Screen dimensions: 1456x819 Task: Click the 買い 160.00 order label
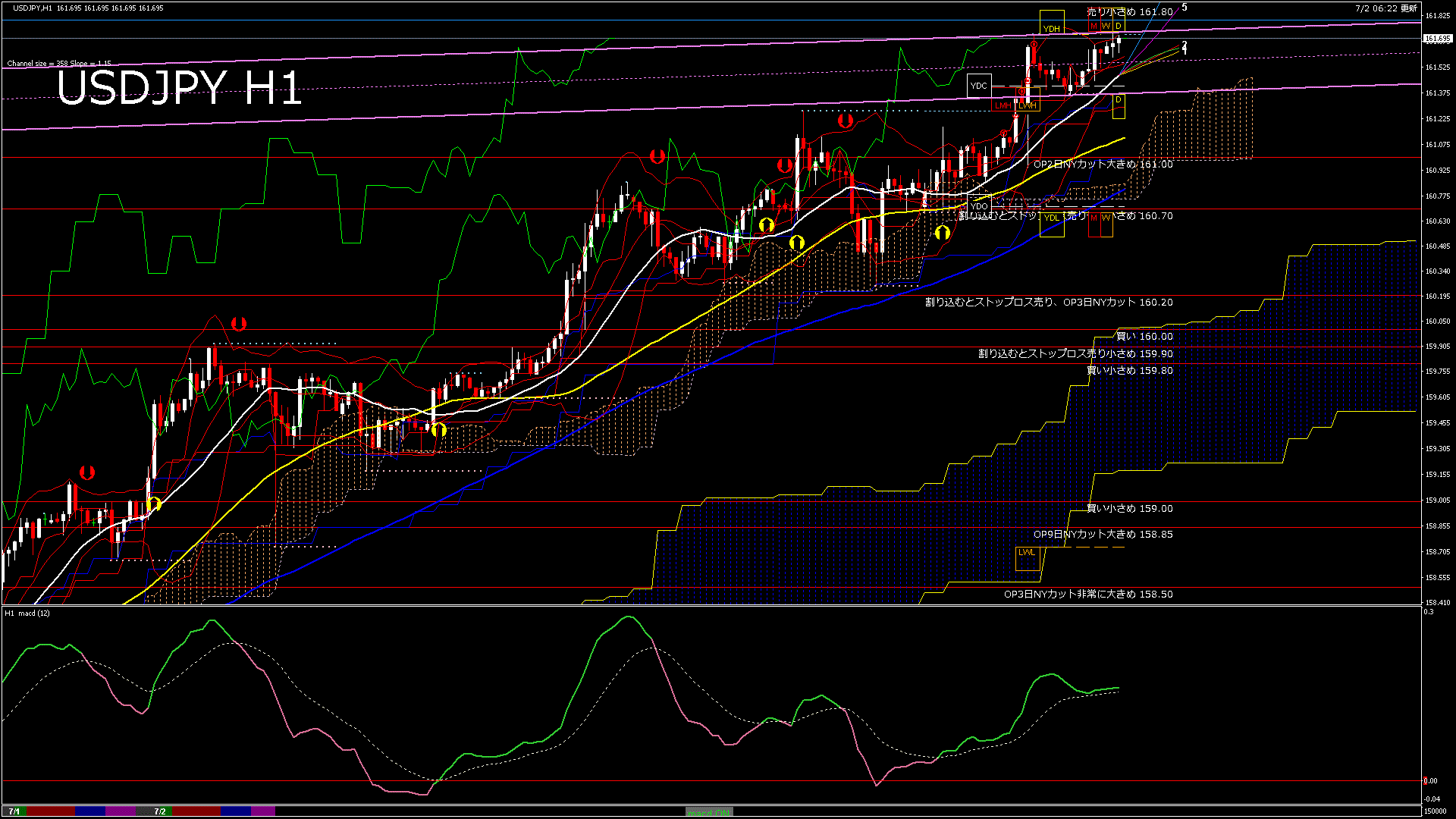pyautogui.click(x=1144, y=337)
